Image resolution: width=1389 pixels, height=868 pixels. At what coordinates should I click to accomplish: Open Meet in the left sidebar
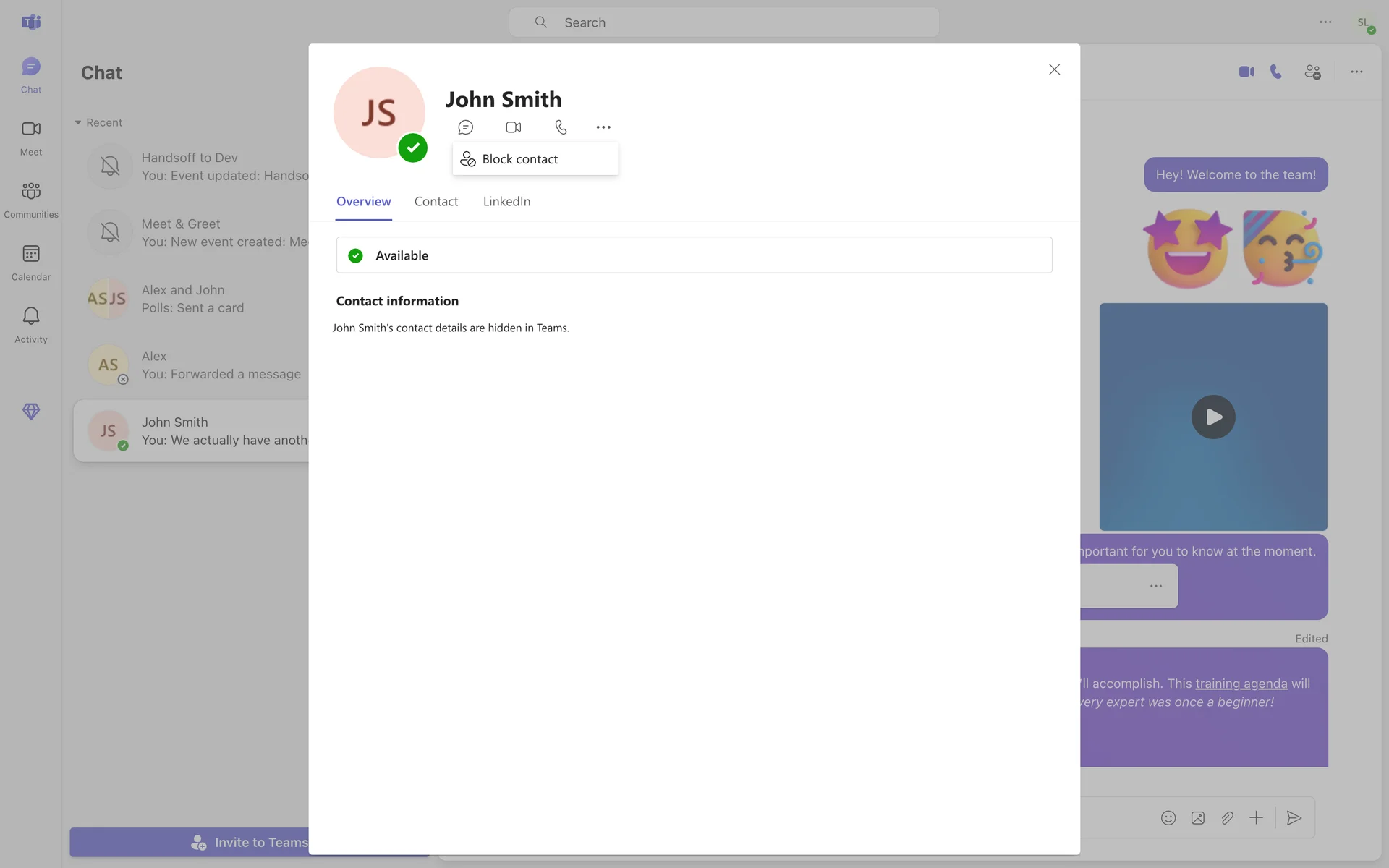click(x=31, y=137)
